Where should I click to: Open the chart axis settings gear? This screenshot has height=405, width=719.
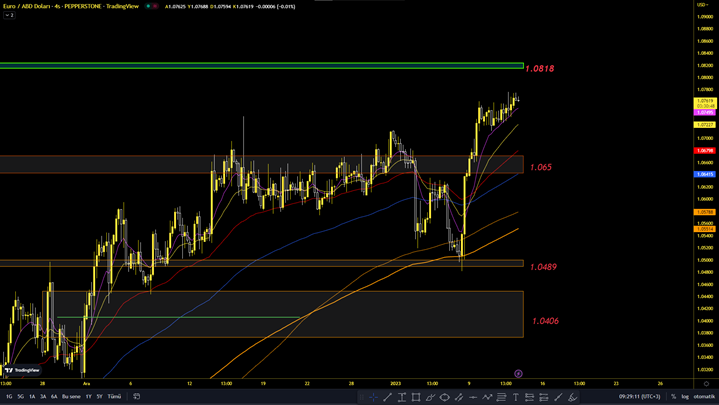(706, 383)
